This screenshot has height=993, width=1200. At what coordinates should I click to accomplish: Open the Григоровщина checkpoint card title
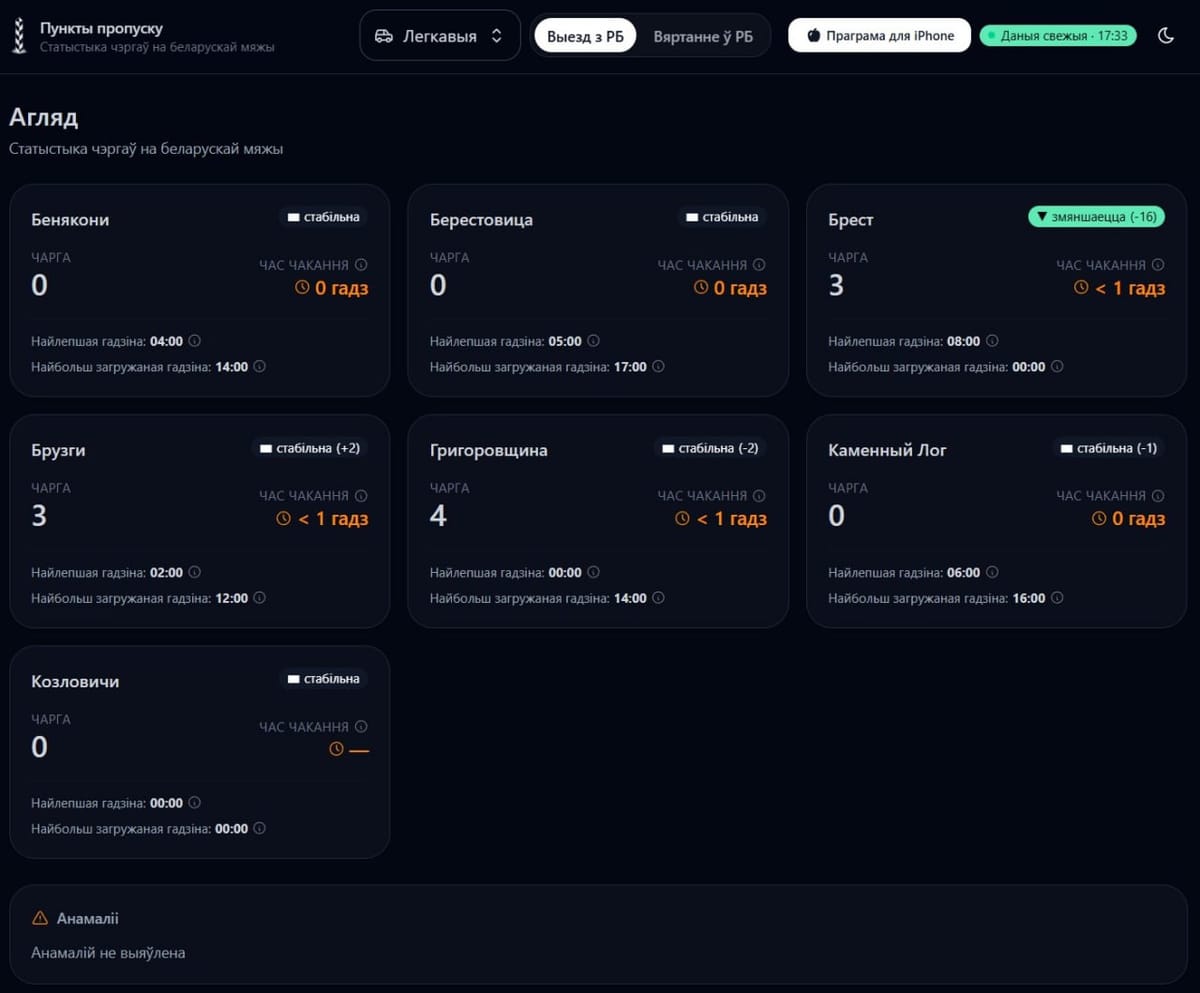(x=489, y=451)
